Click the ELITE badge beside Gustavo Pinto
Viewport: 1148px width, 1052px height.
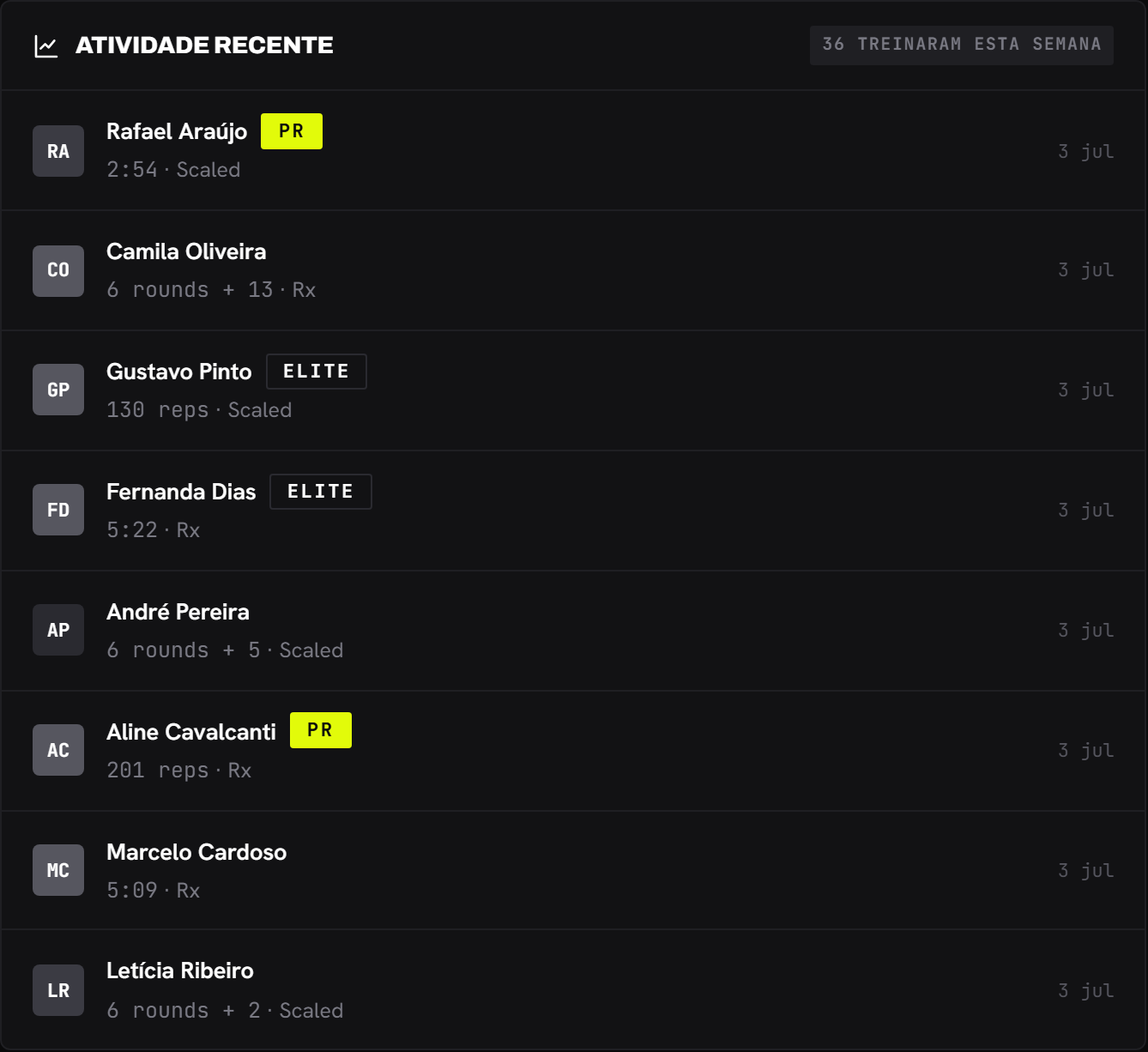317,372
